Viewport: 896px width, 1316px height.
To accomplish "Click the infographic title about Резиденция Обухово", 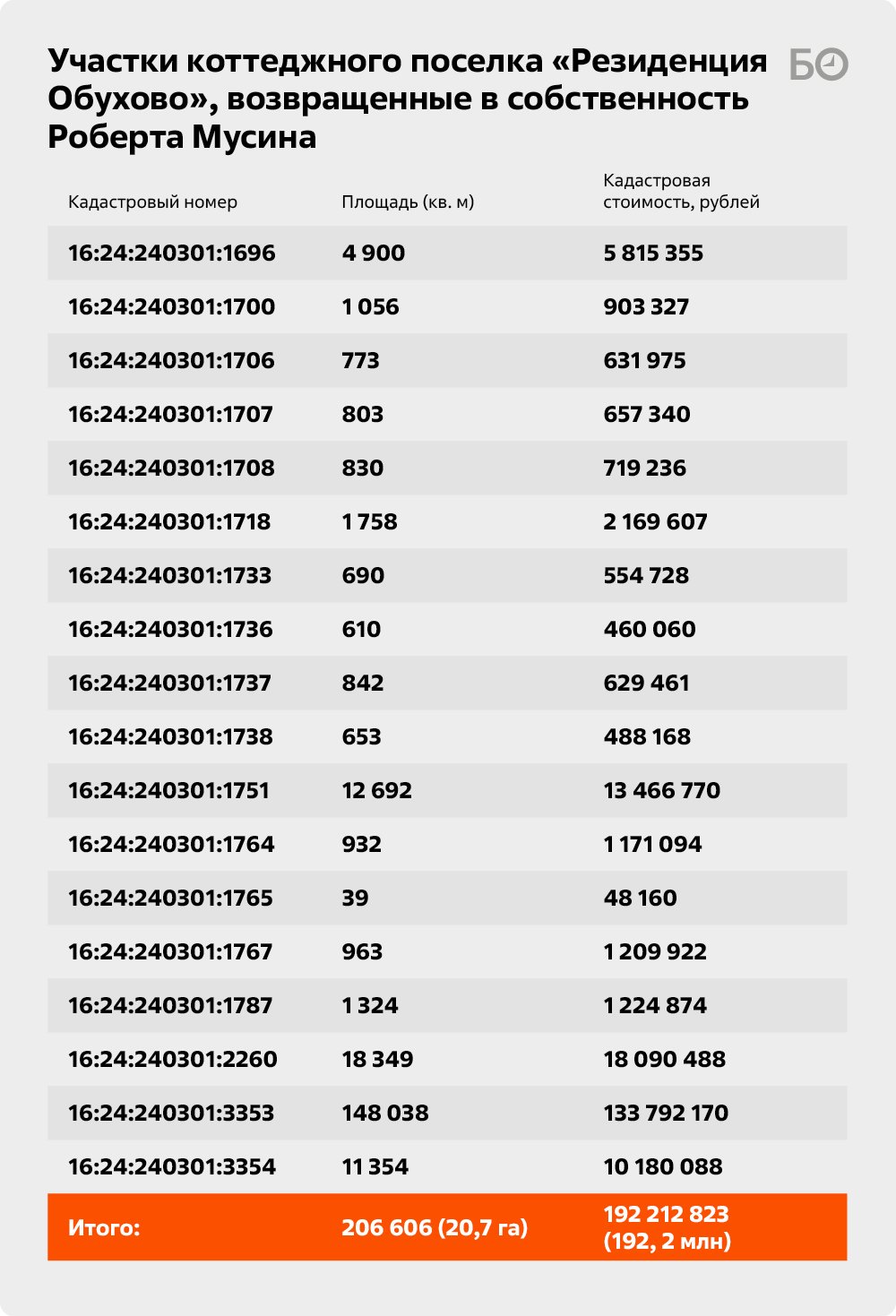I will 408,99.
